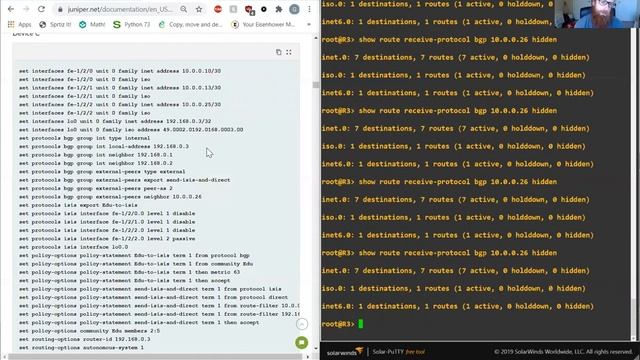Click the terminal prompt cursor in PuTTY
The width and height of the screenshot is (640, 360).
pos(360,324)
